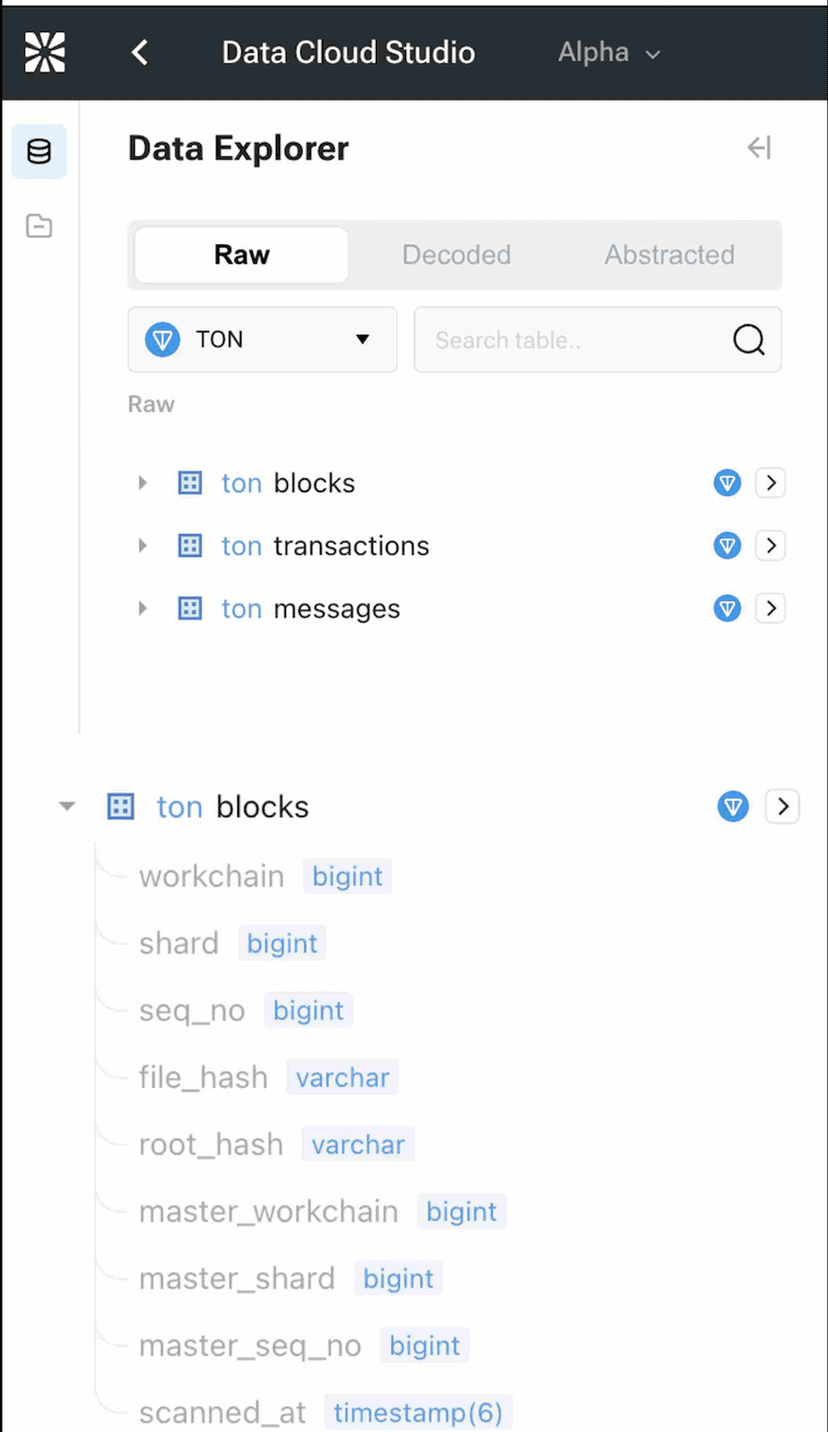Open the database icon in the sidebar
The height and width of the screenshot is (1432, 828).
pos(39,152)
